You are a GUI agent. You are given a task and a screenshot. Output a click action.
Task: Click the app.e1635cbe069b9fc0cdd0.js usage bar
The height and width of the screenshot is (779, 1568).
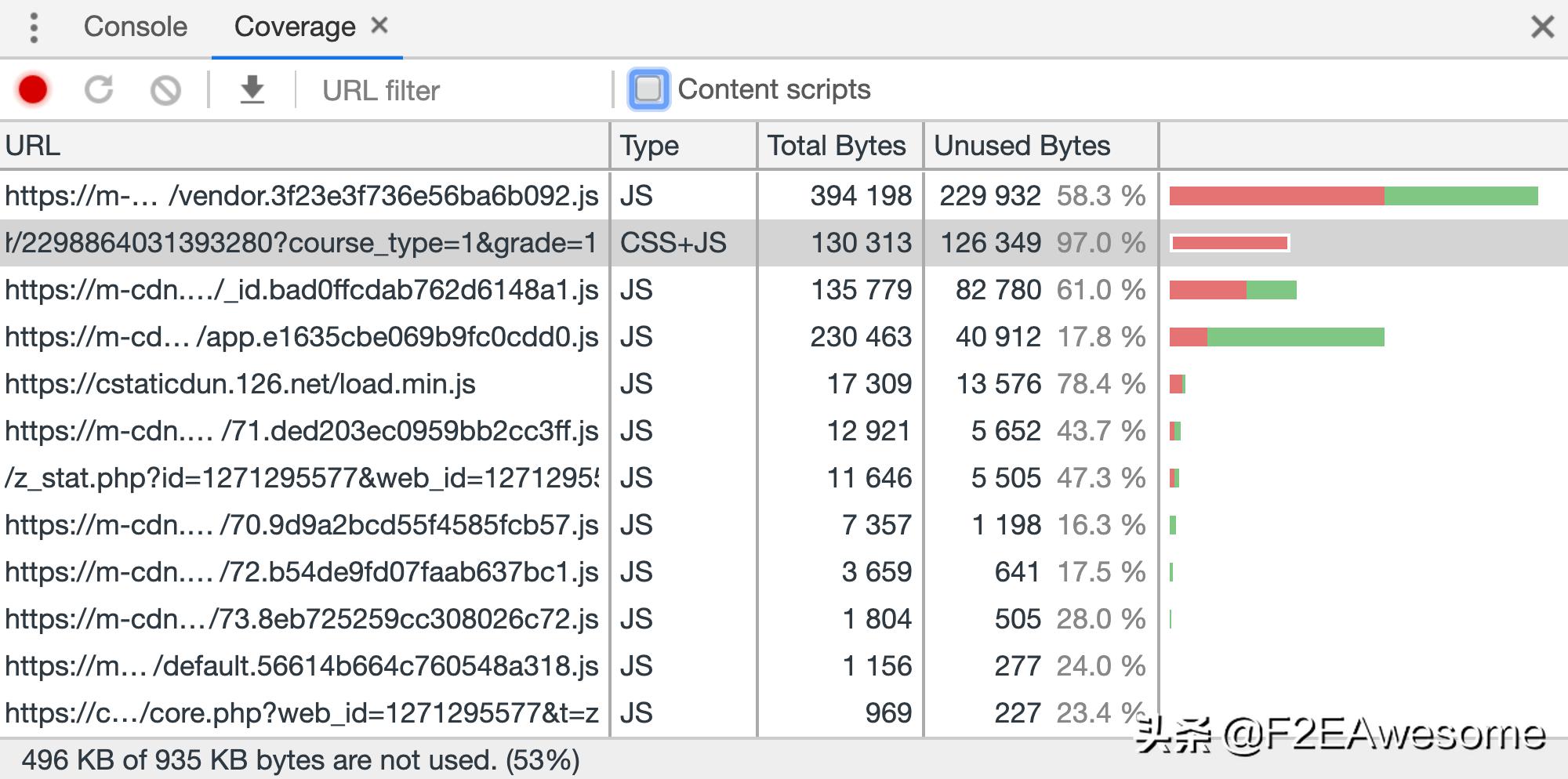click(1276, 337)
